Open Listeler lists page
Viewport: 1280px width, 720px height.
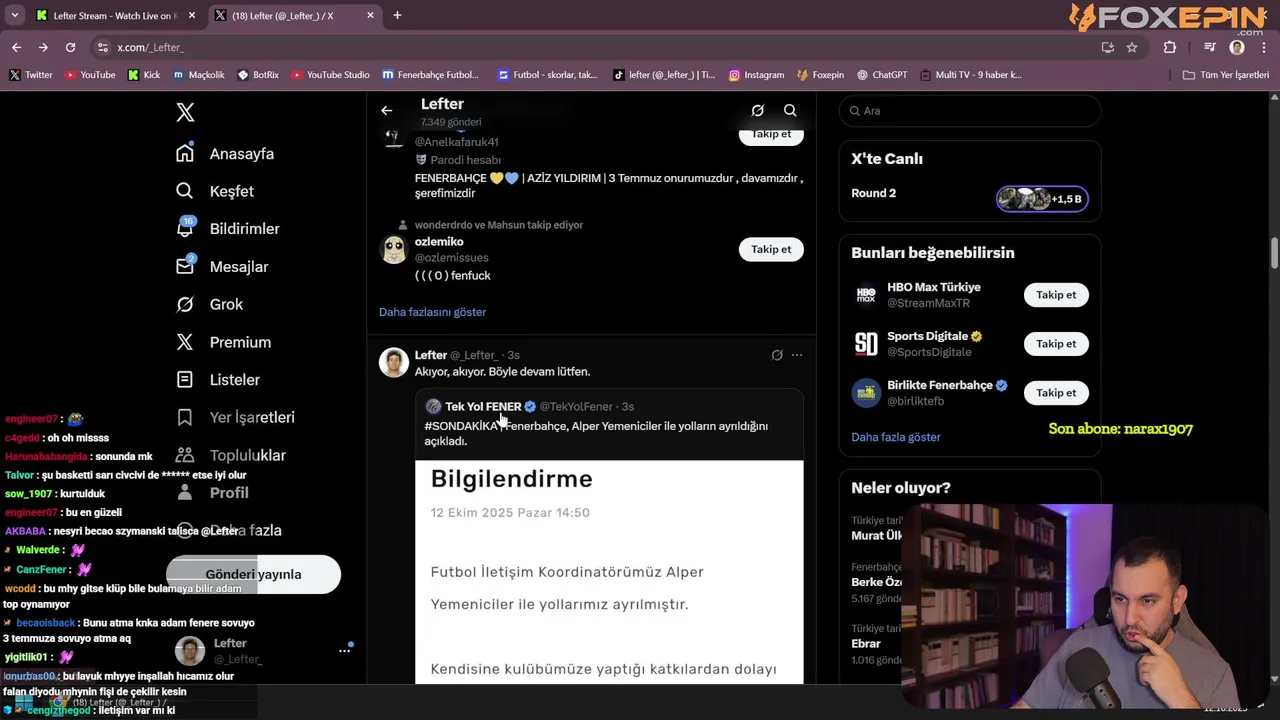218,380
